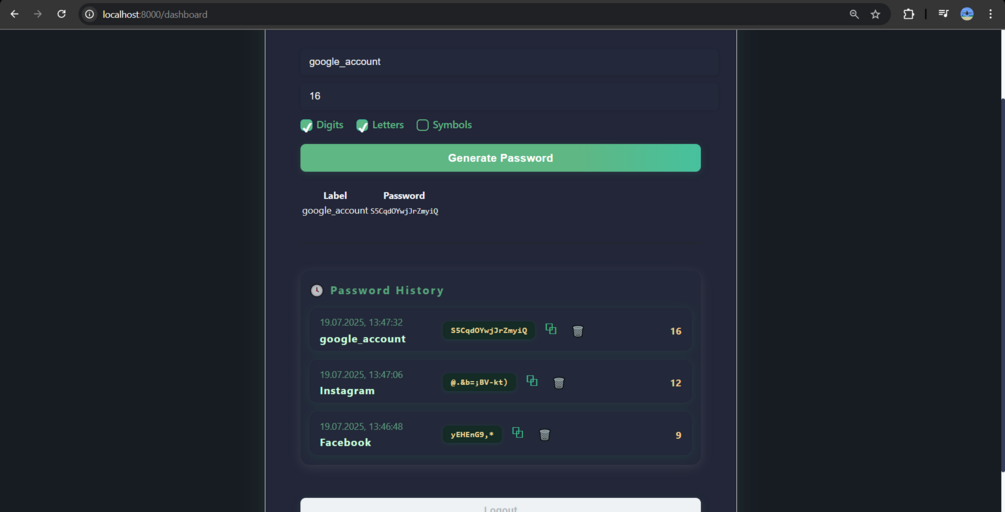The height and width of the screenshot is (512, 1005).
Task: Click the Label column header
Action: tap(335, 196)
